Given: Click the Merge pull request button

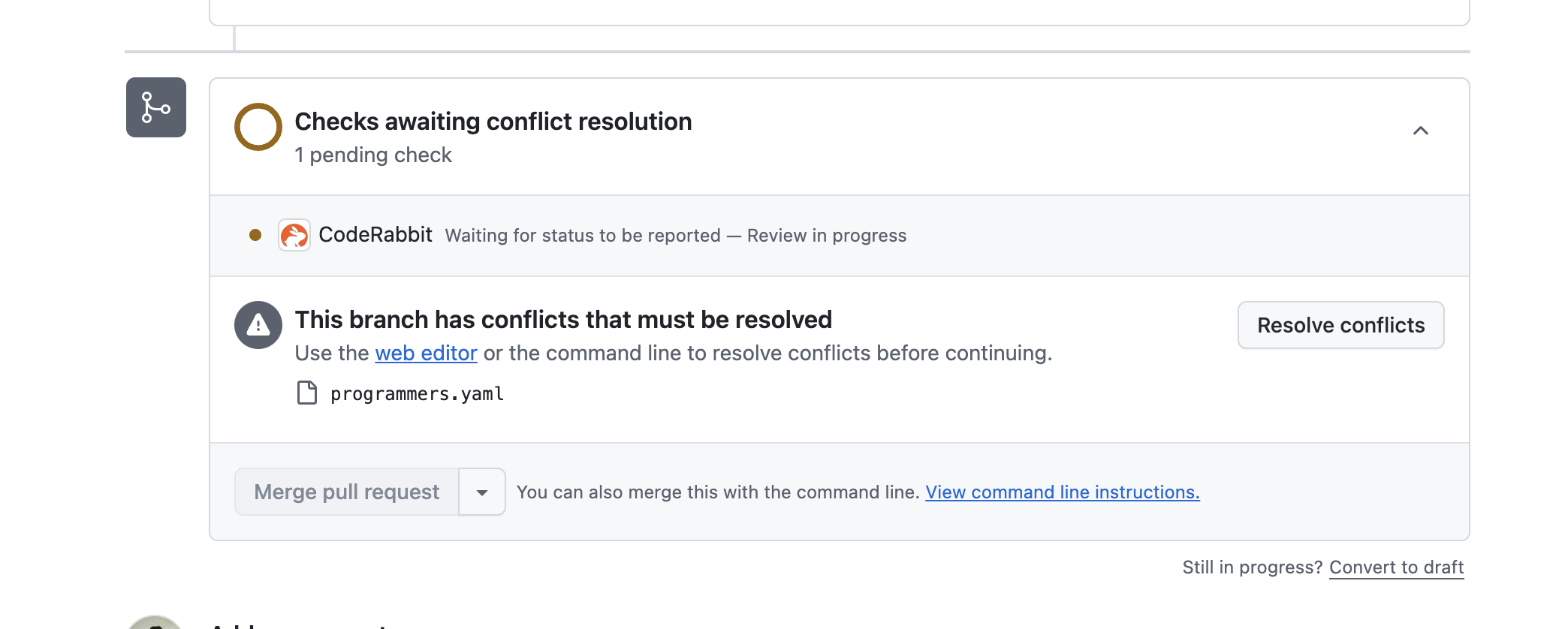Looking at the screenshot, I should click(347, 492).
